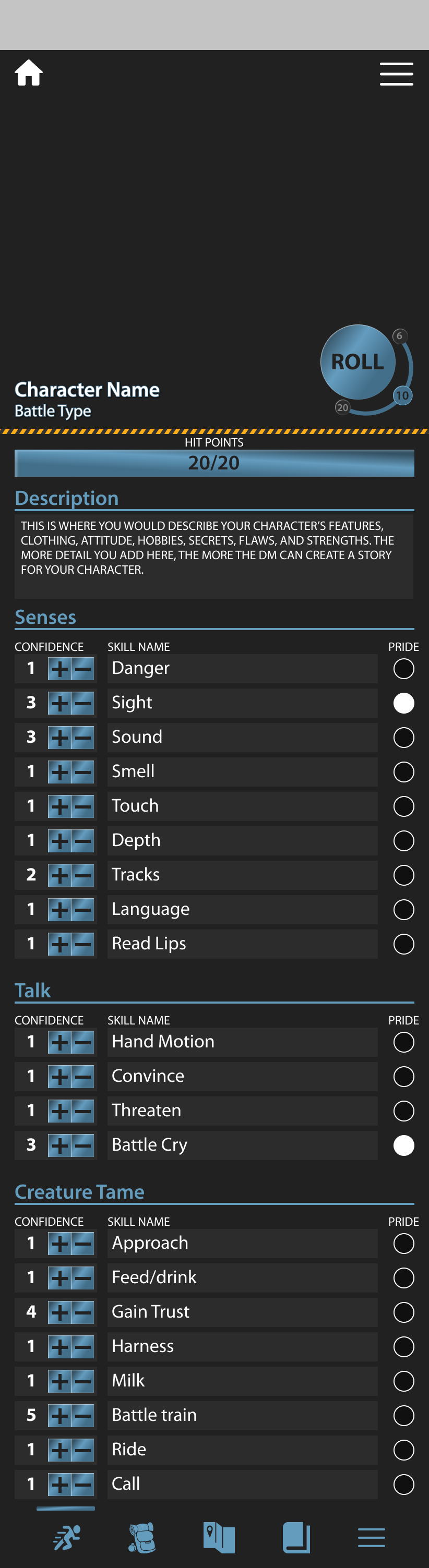429x1568 pixels.
Task: Click the Hit Points 20/20 bar
Action: (x=214, y=463)
